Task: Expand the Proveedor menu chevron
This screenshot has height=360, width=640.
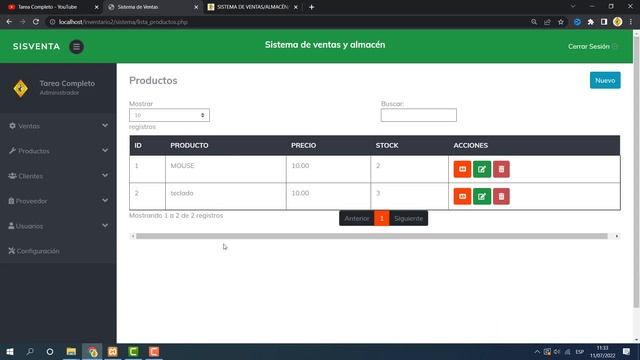Action: point(105,200)
